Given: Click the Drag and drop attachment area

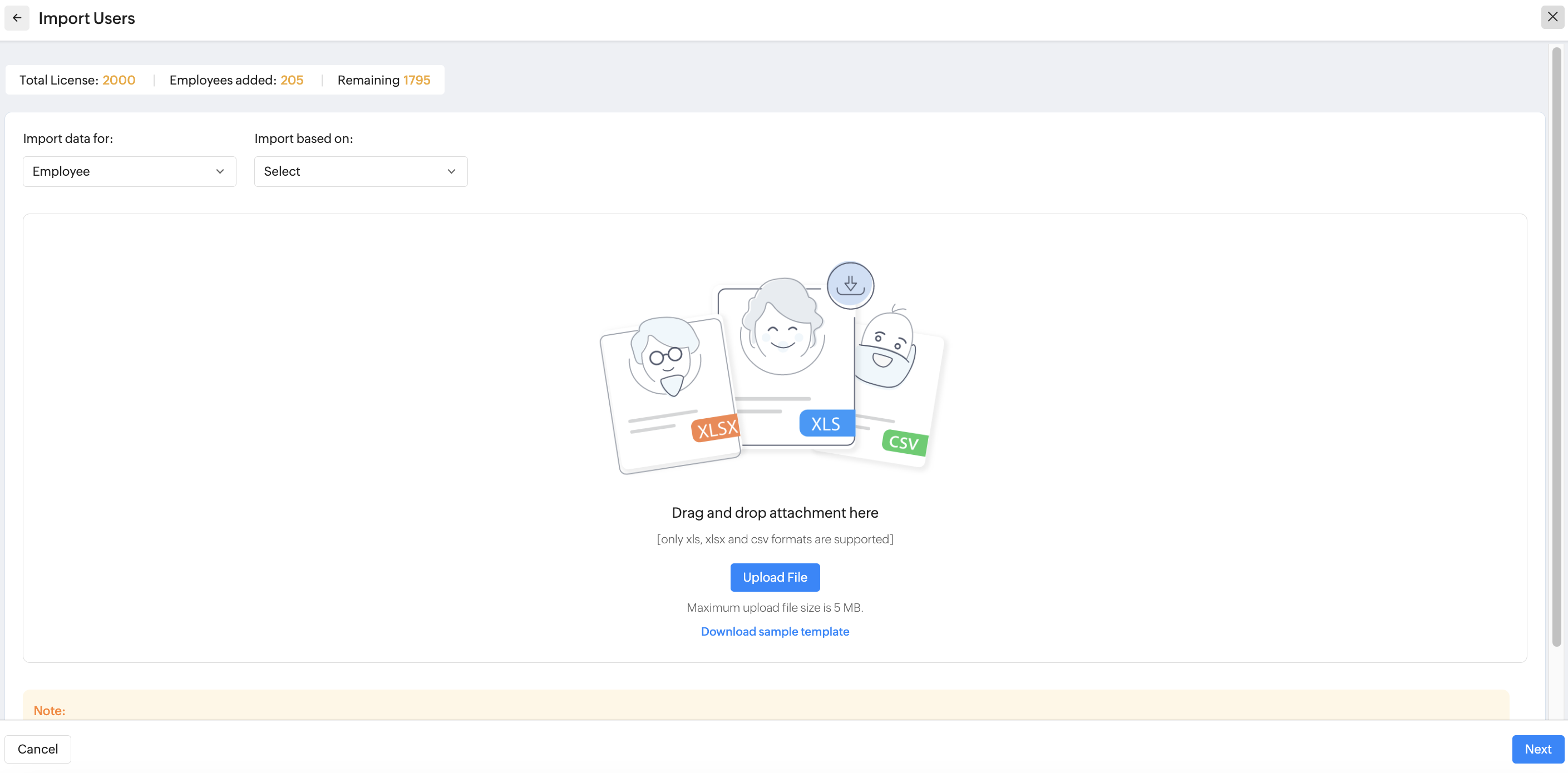Looking at the screenshot, I should click(774, 512).
